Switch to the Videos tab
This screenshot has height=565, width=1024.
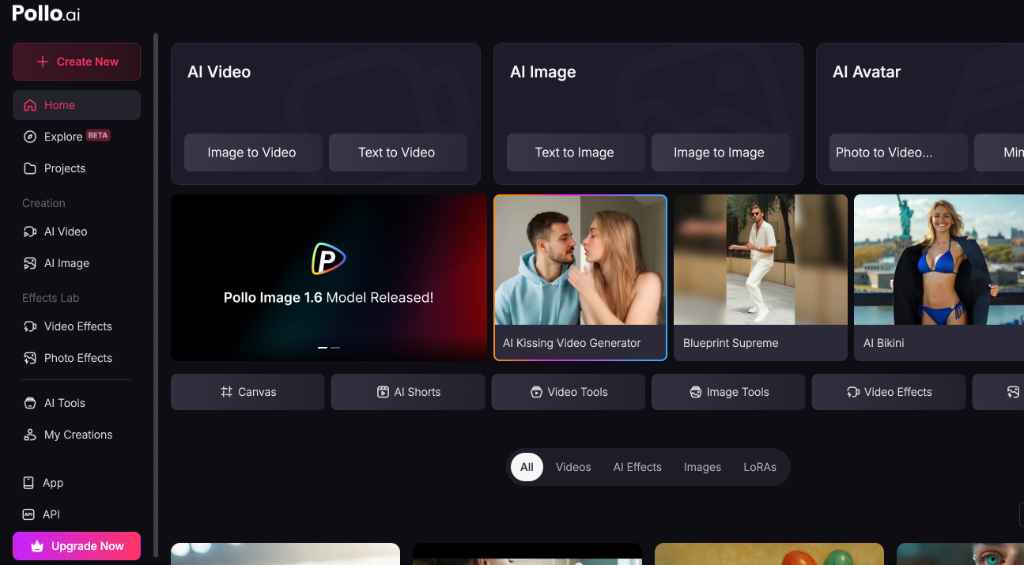(573, 467)
